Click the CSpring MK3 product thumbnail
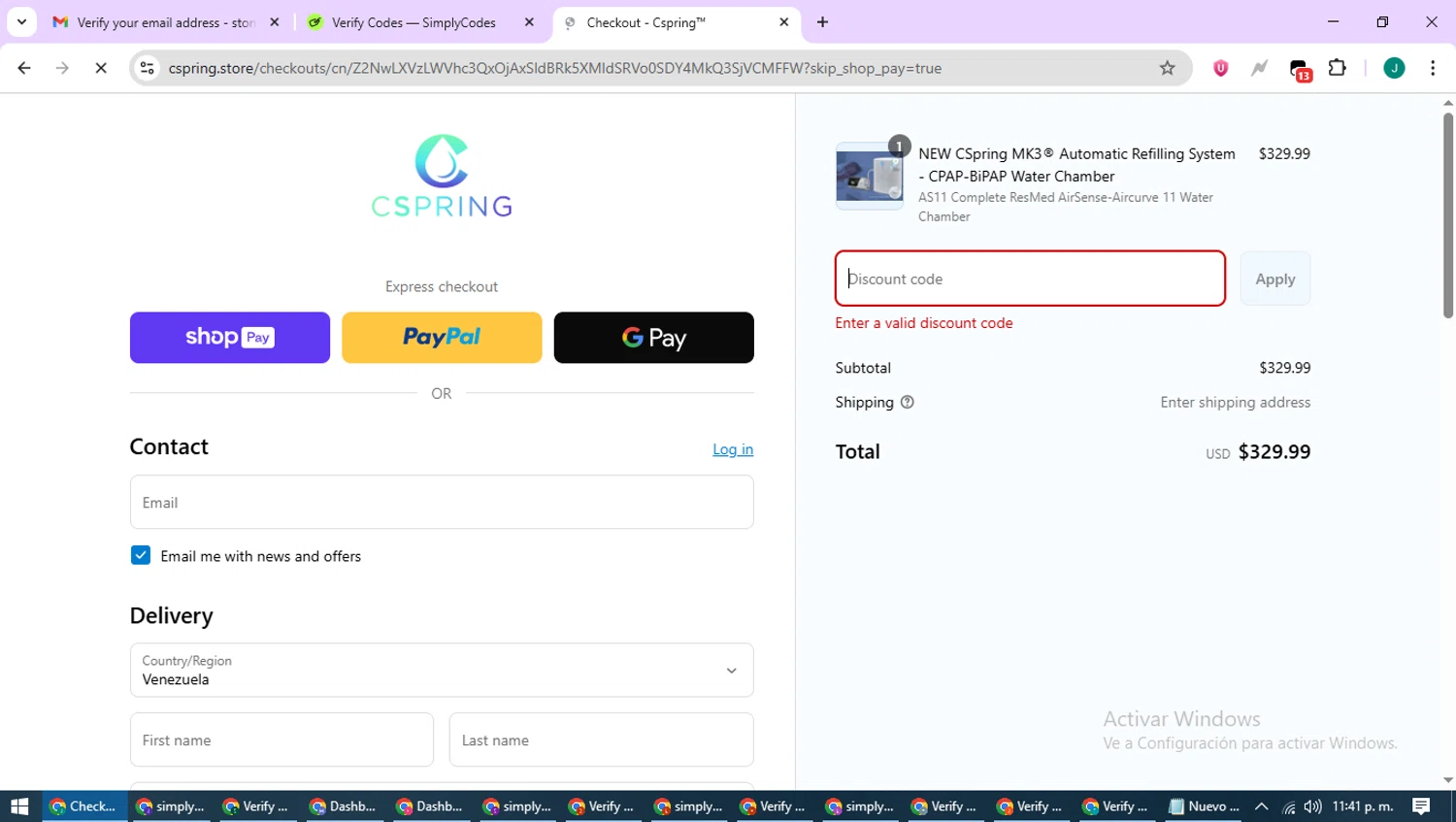1456x822 pixels. pos(870,177)
